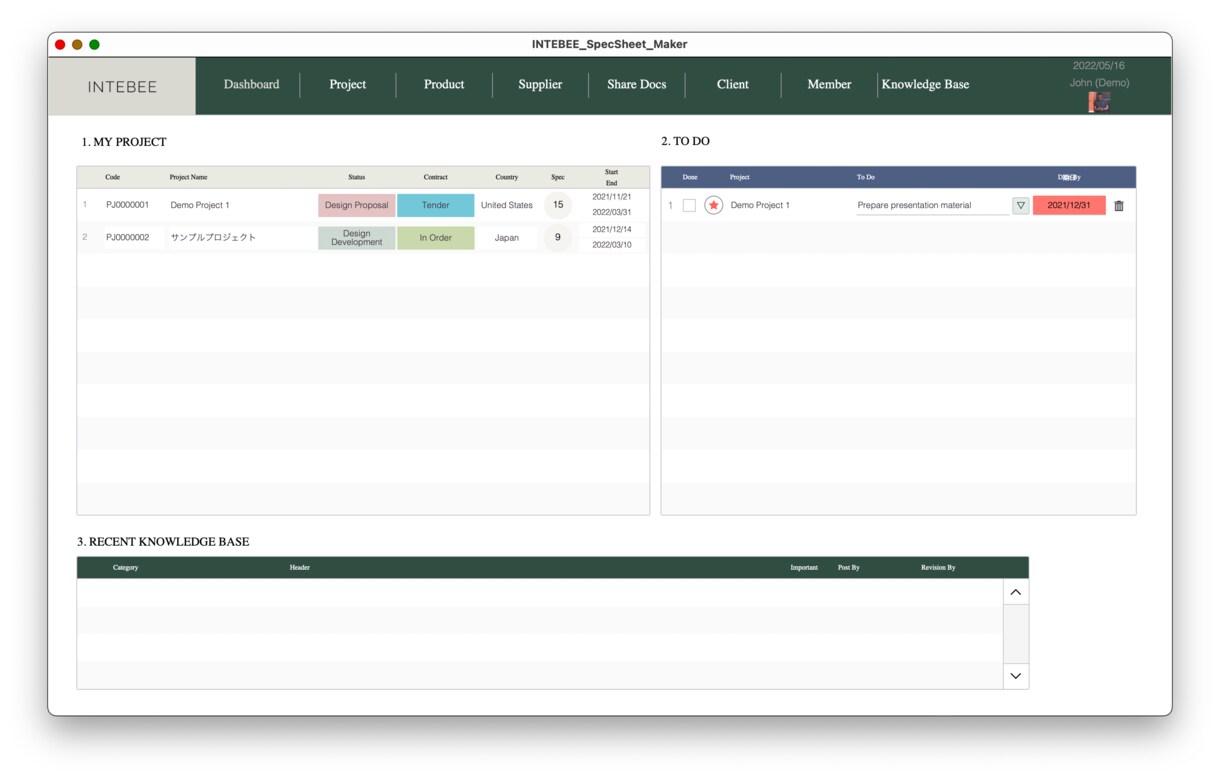Click start date 2021/11/21
The width and height of the screenshot is (1220, 779).
tap(611, 197)
